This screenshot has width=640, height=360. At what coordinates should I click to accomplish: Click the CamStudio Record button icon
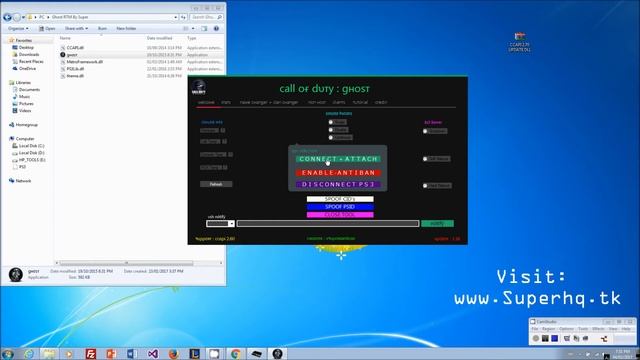click(x=536, y=338)
